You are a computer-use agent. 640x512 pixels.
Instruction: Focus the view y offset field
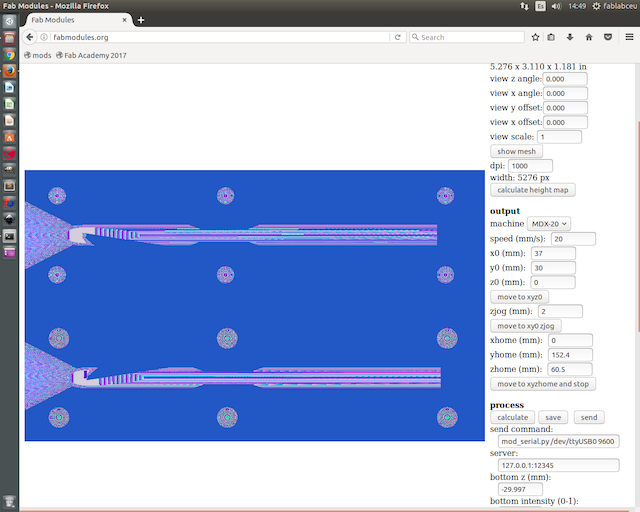point(566,108)
